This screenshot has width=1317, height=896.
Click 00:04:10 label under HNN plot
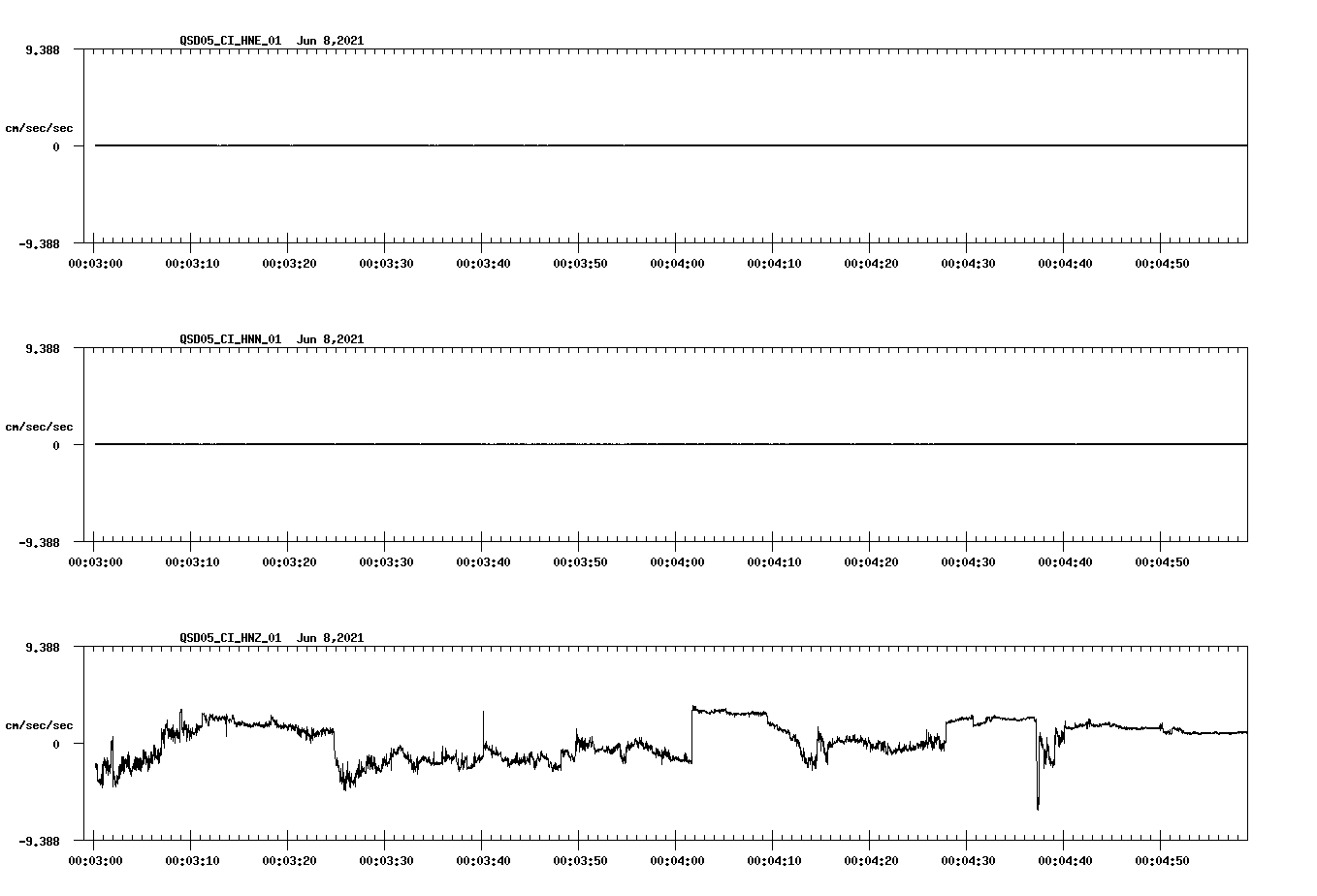point(774,561)
